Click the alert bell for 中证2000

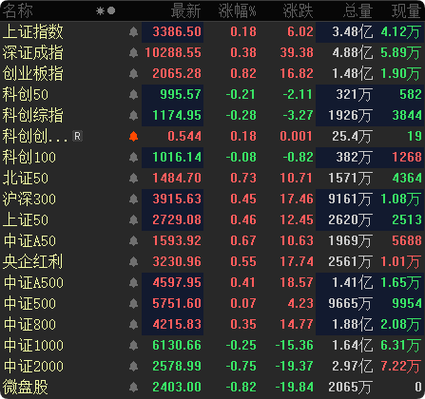(133, 366)
